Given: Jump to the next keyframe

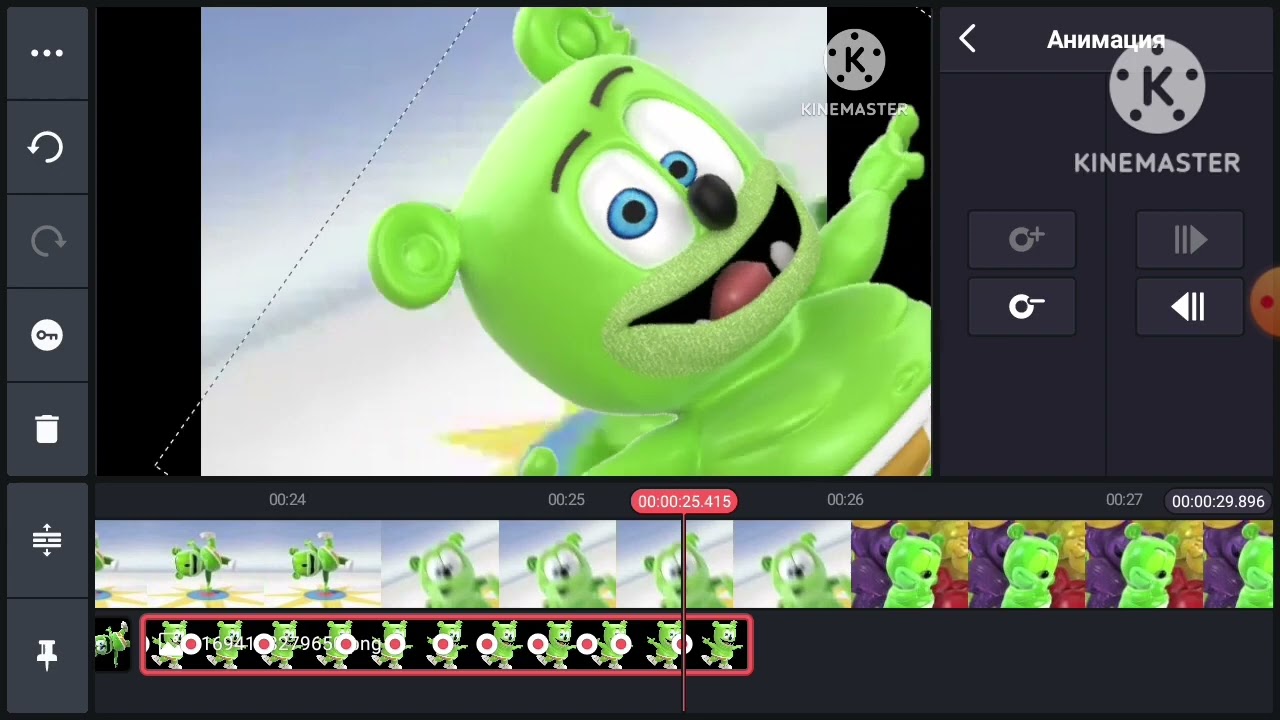Looking at the screenshot, I should point(1190,240).
